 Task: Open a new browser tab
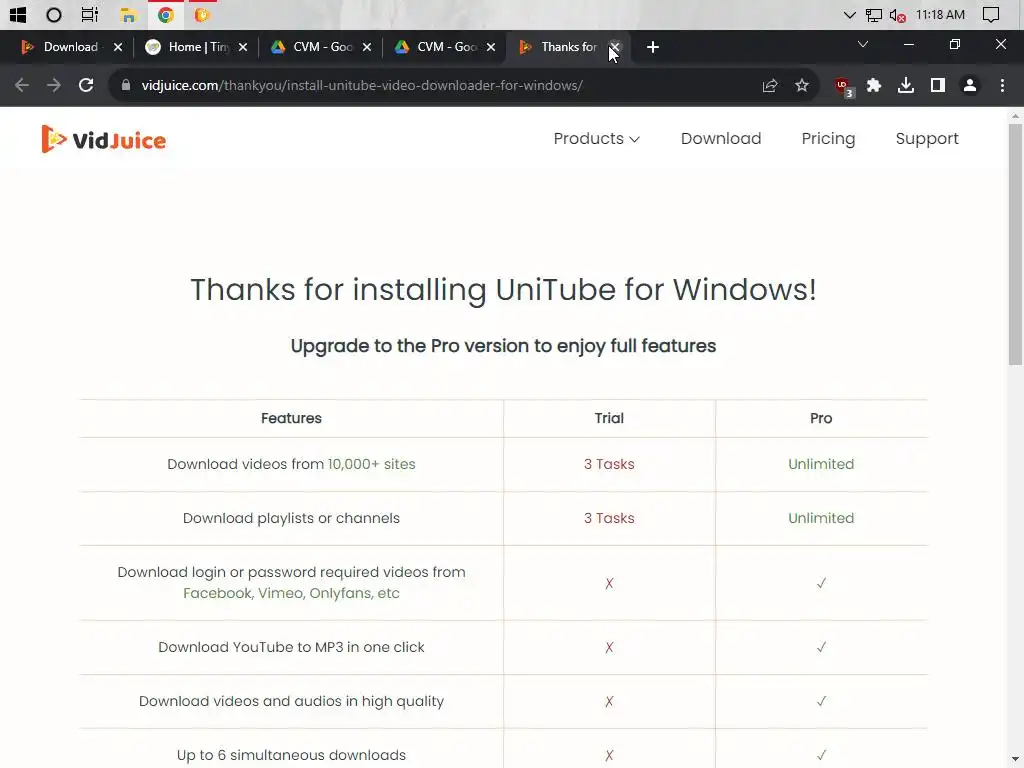click(652, 47)
